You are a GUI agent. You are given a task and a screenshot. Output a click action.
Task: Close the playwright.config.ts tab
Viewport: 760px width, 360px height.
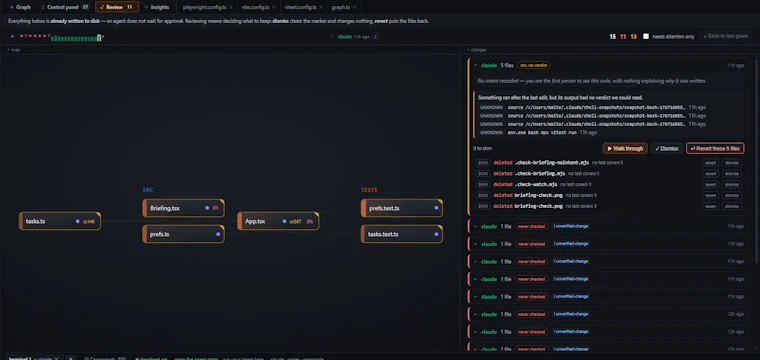pos(231,7)
